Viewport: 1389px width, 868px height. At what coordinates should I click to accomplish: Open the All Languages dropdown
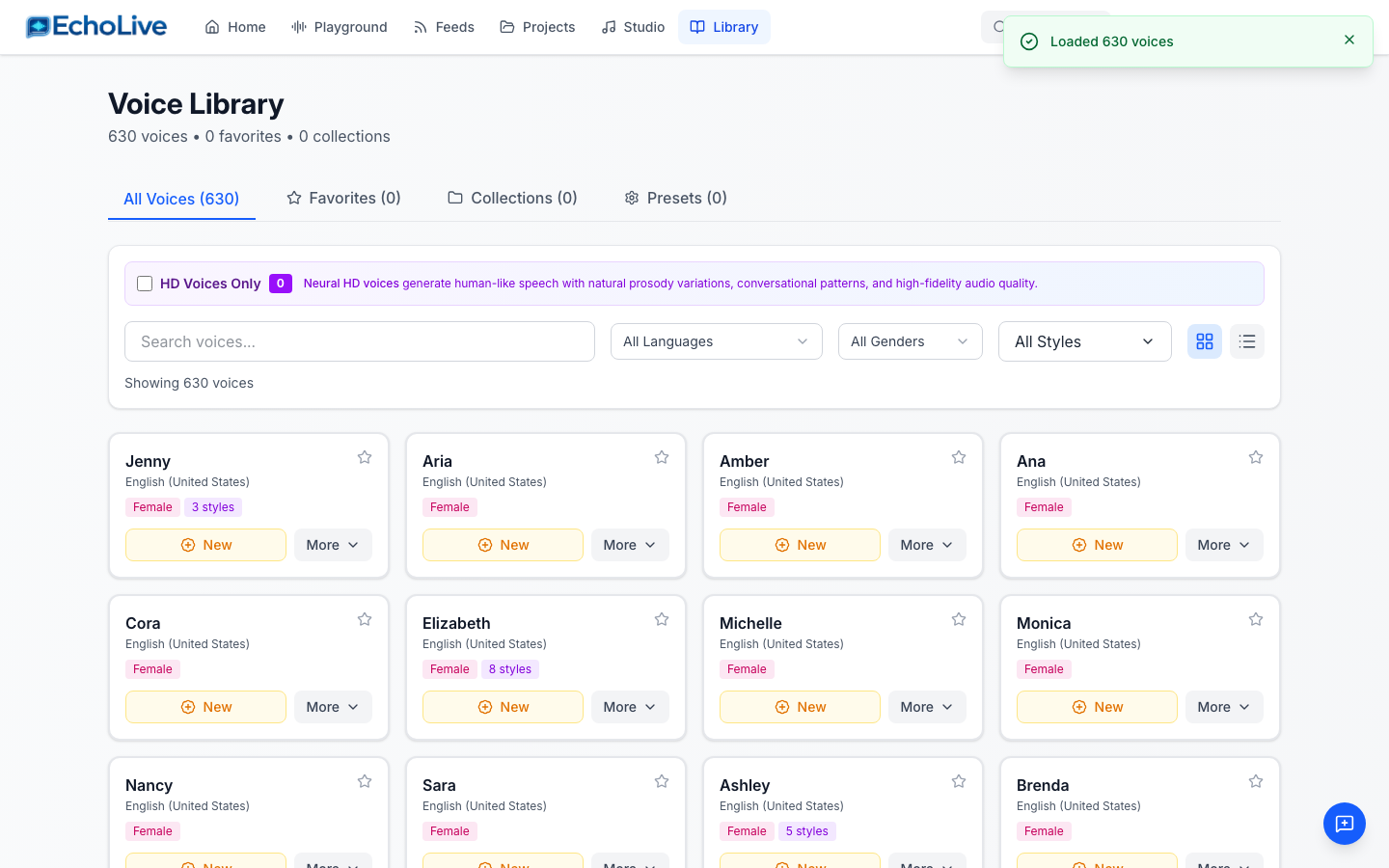[716, 340]
